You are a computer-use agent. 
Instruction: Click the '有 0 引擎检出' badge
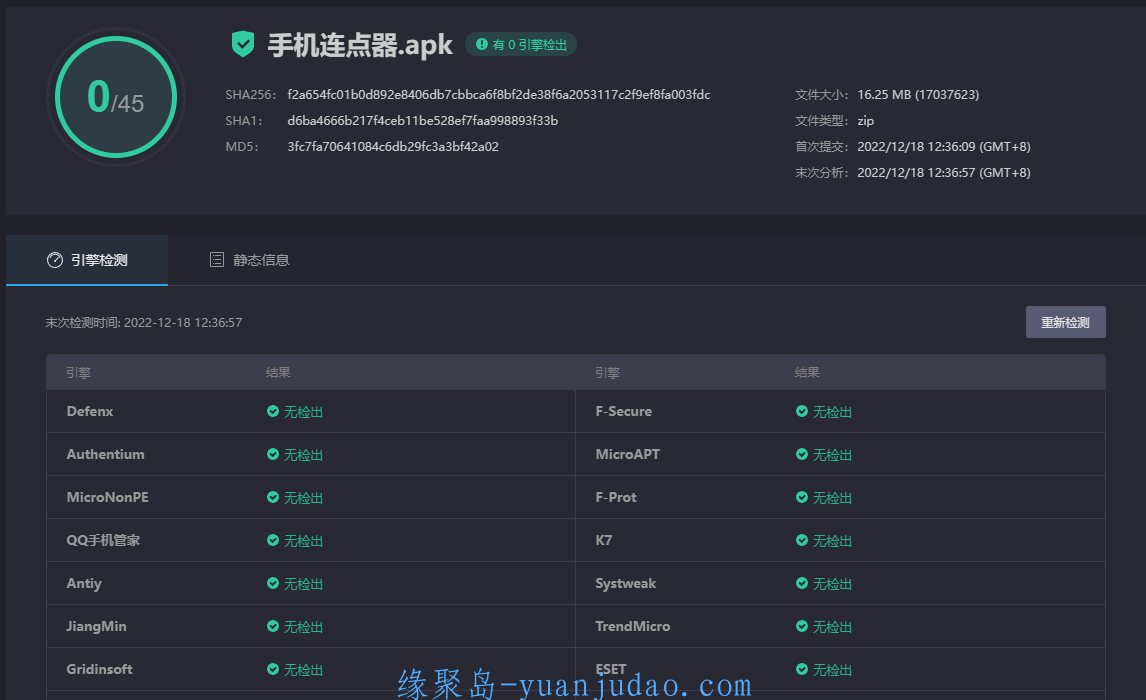(x=521, y=45)
